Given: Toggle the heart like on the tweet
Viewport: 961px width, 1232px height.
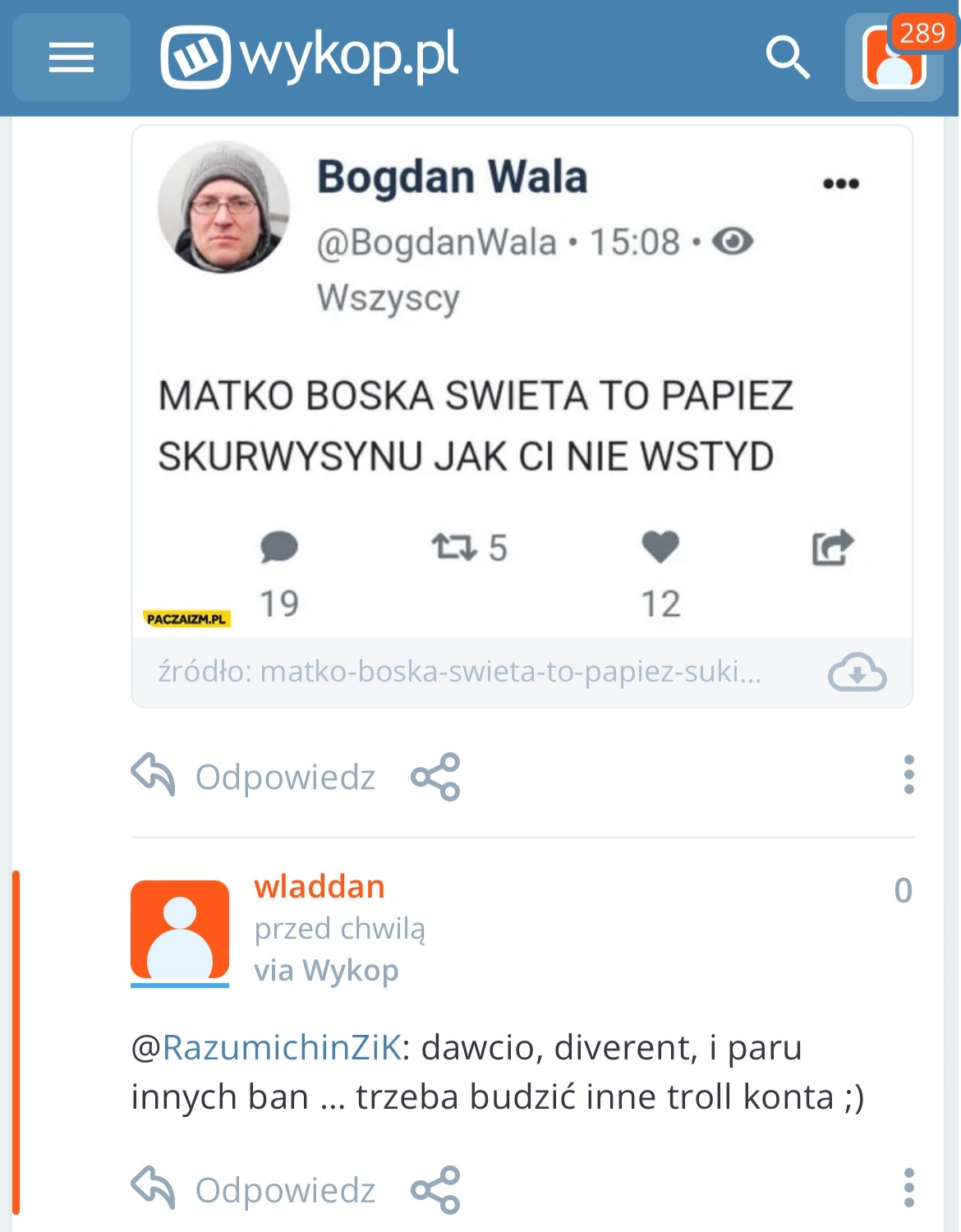Looking at the screenshot, I should point(660,547).
